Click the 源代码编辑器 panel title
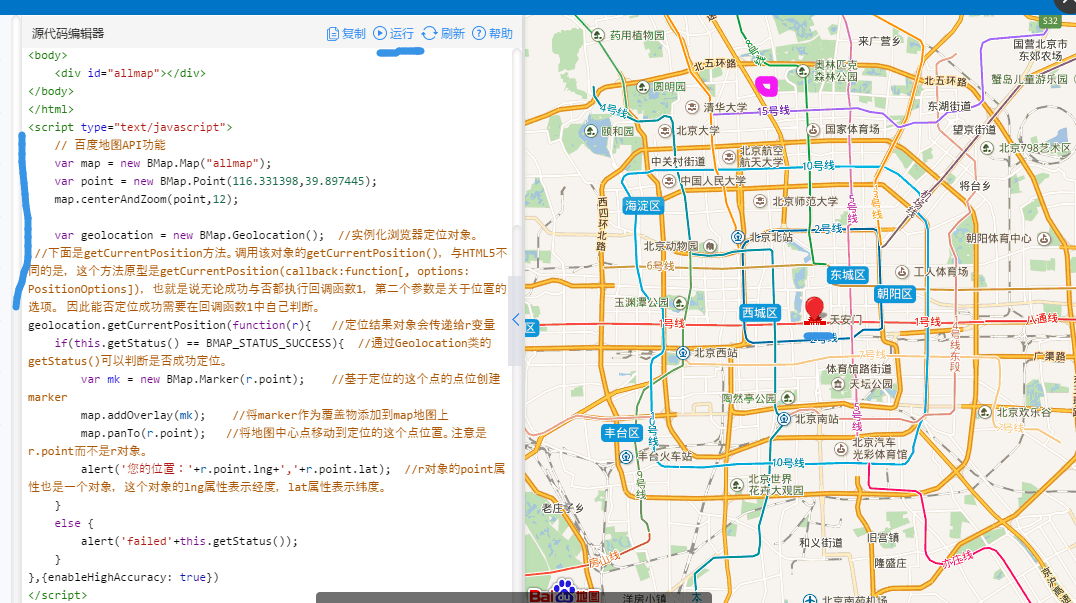Screen dimensions: 1076x603 (x=68, y=34)
